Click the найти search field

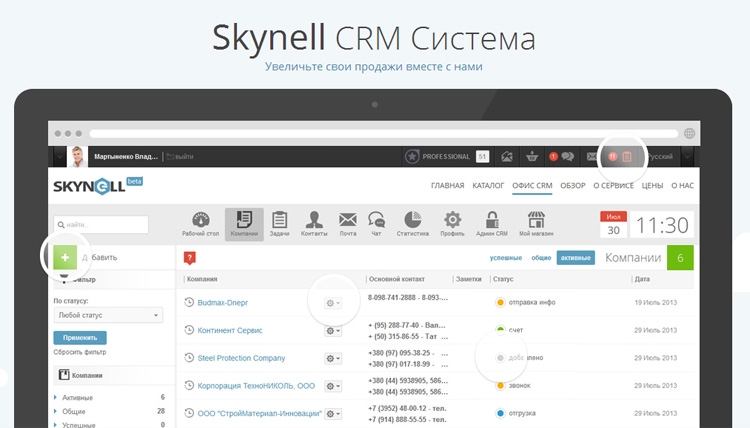pos(101,224)
